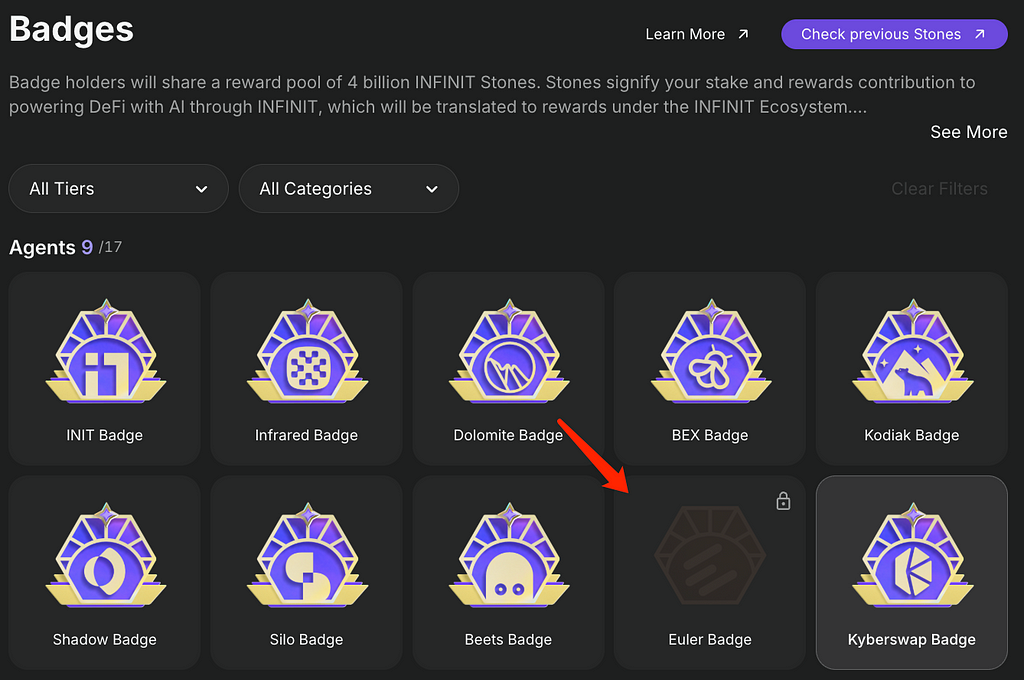Click the Check previous Stones button
This screenshot has width=1024, height=680.
[x=894, y=34]
